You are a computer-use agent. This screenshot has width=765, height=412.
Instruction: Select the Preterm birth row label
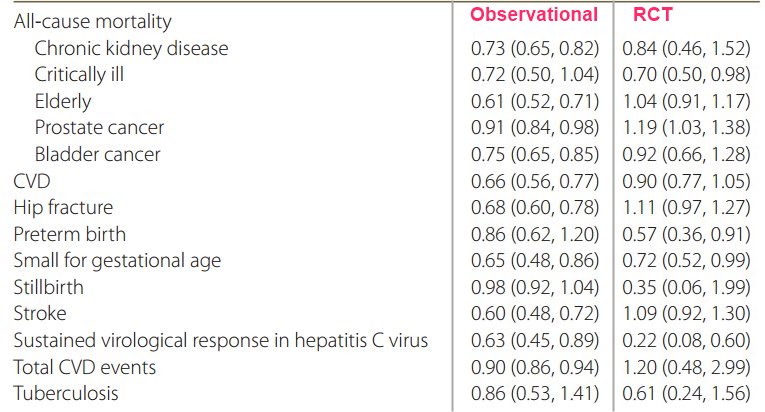click(70, 234)
